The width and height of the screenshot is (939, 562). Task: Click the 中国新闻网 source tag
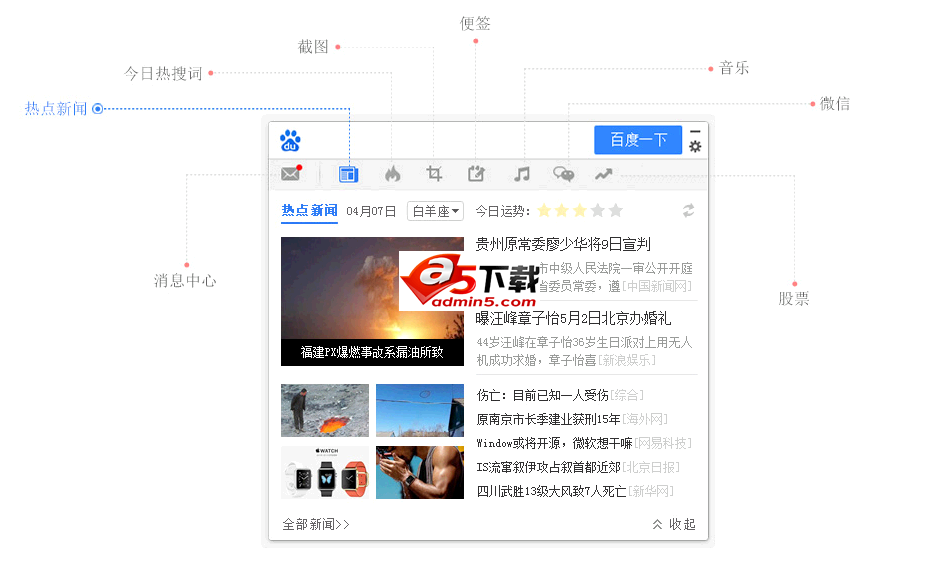point(657,286)
